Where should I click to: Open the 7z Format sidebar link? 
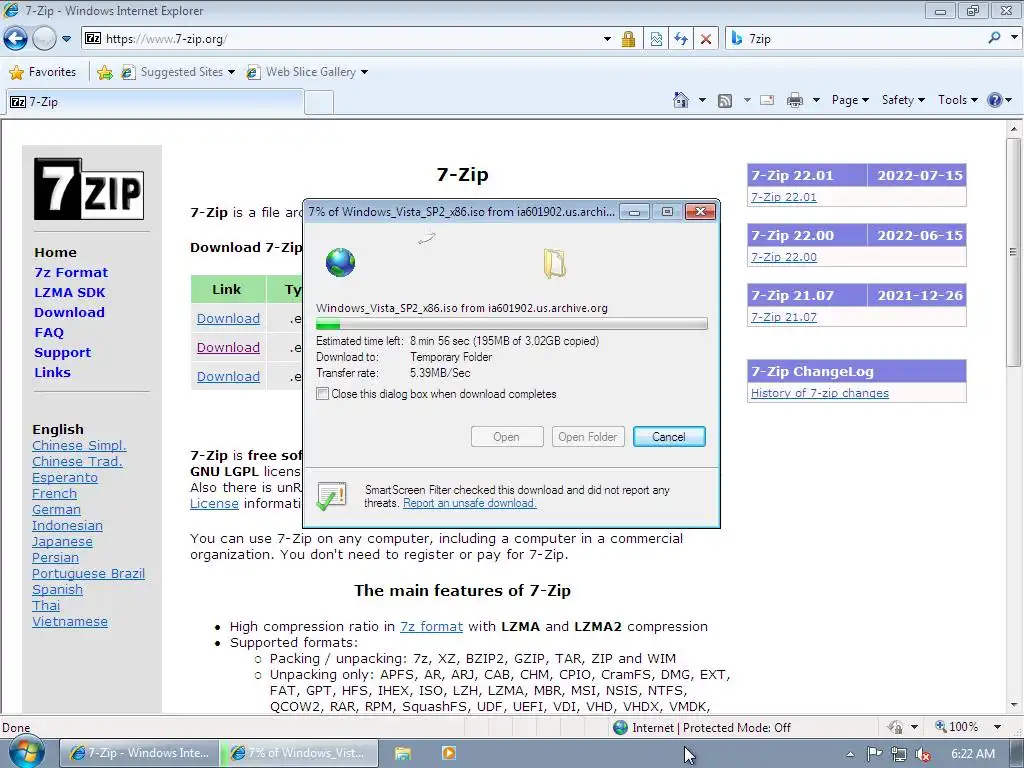(71, 272)
